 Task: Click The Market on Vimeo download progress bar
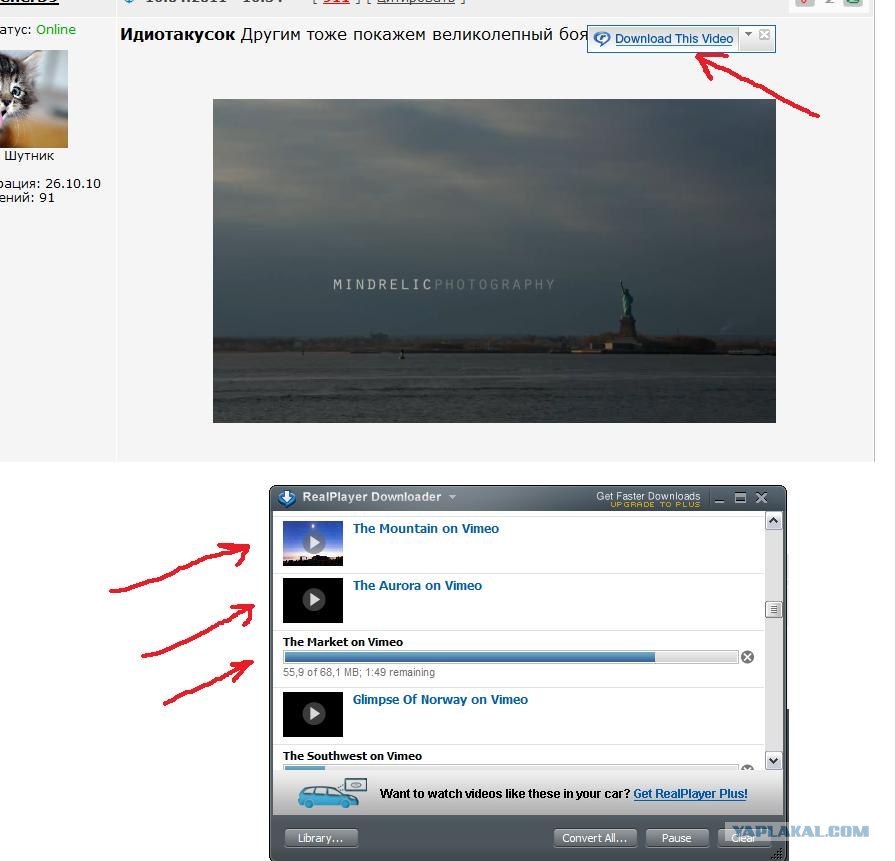511,657
